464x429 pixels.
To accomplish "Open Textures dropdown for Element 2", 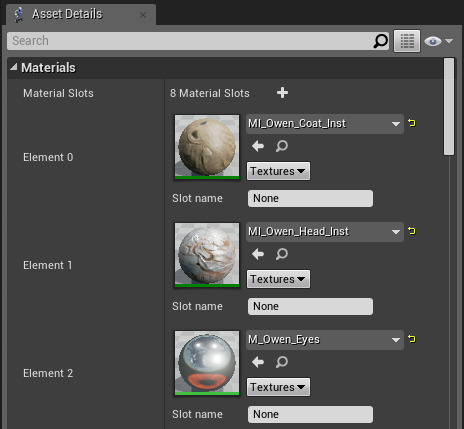I will [x=278, y=387].
